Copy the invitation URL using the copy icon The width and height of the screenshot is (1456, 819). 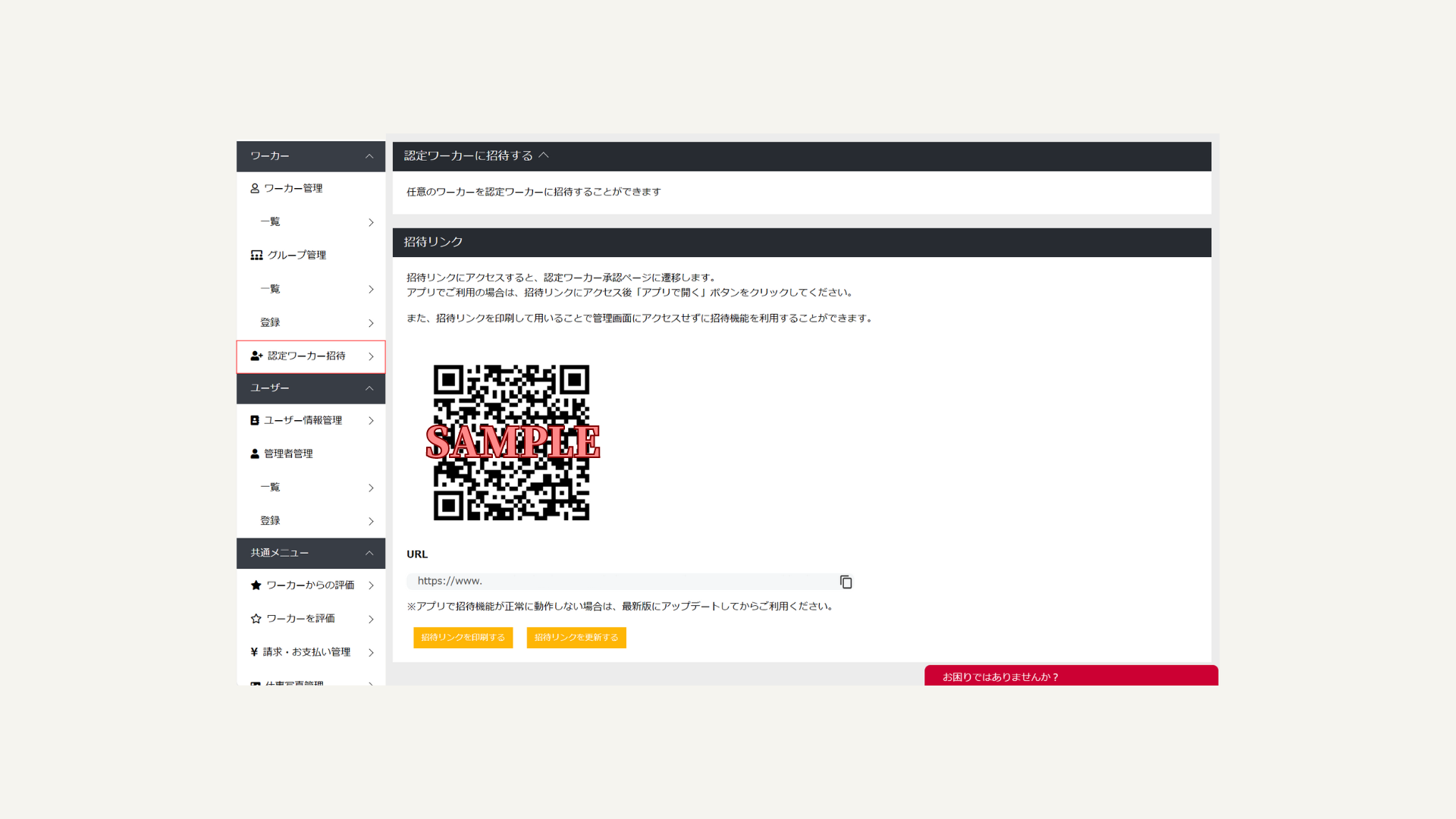click(x=846, y=582)
